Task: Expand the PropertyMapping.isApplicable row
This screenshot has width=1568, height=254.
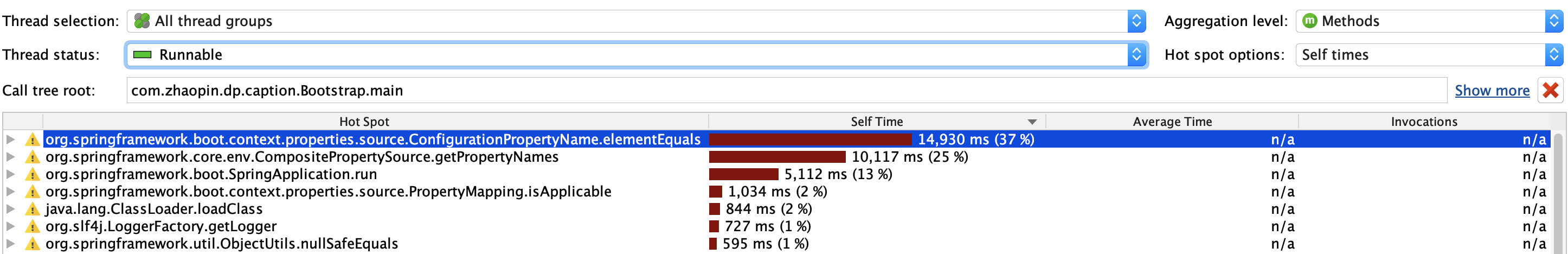Action: pos(10,191)
